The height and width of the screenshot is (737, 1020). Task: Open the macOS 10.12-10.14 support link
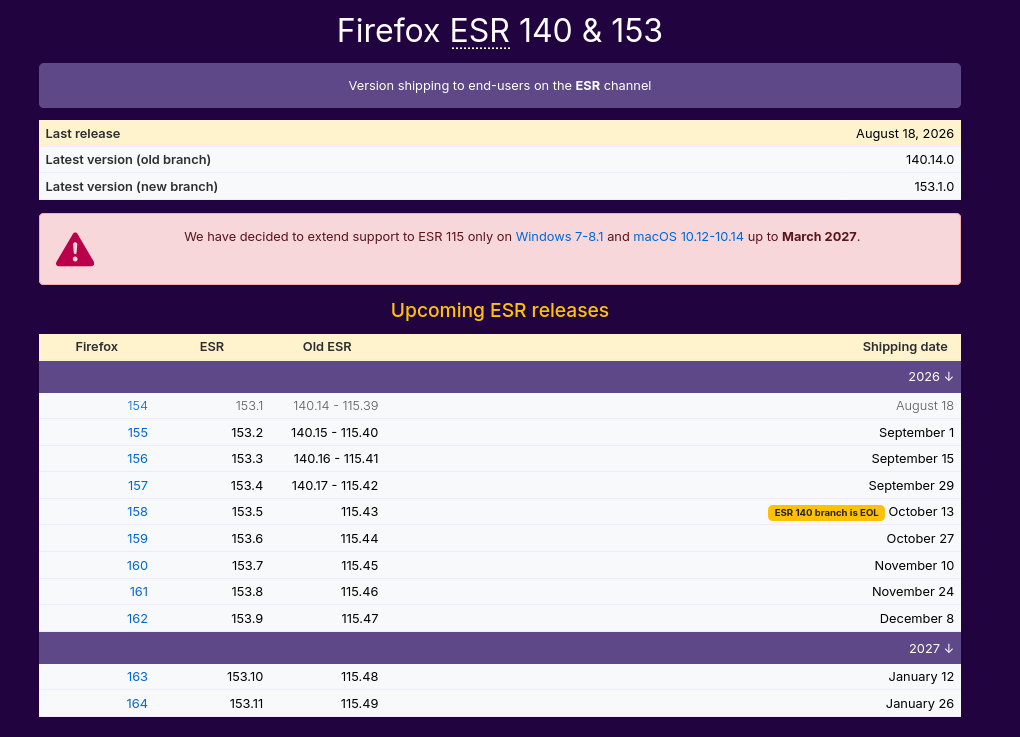coord(688,237)
